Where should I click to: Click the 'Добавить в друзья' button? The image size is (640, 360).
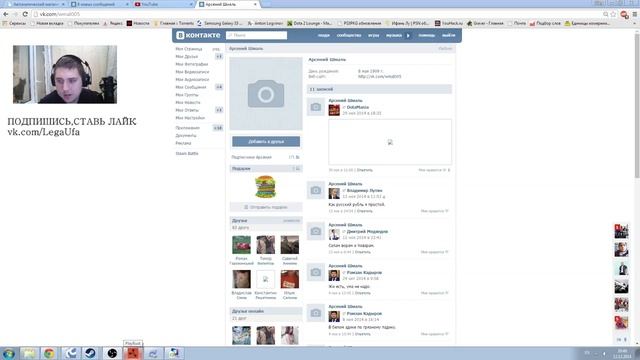point(266,142)
